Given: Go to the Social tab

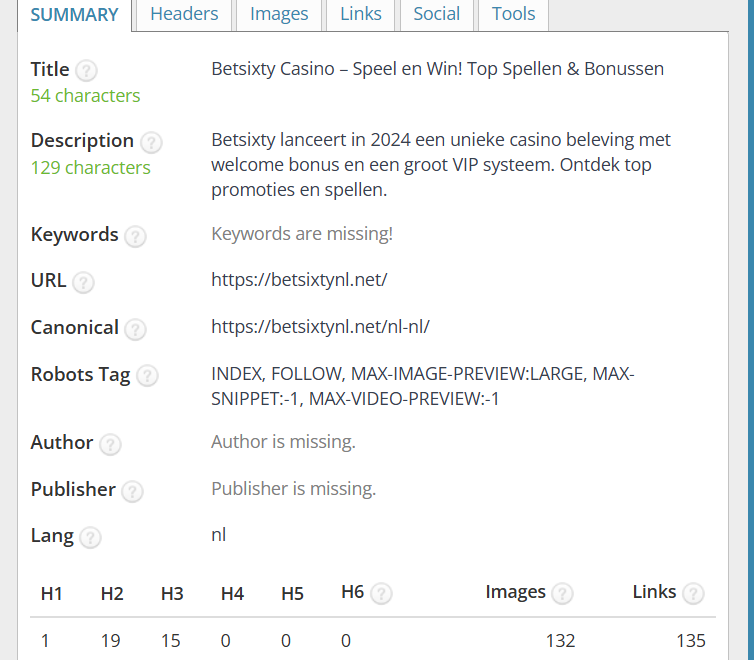Looking at the screenshot, I should click(x=437, y=14).
